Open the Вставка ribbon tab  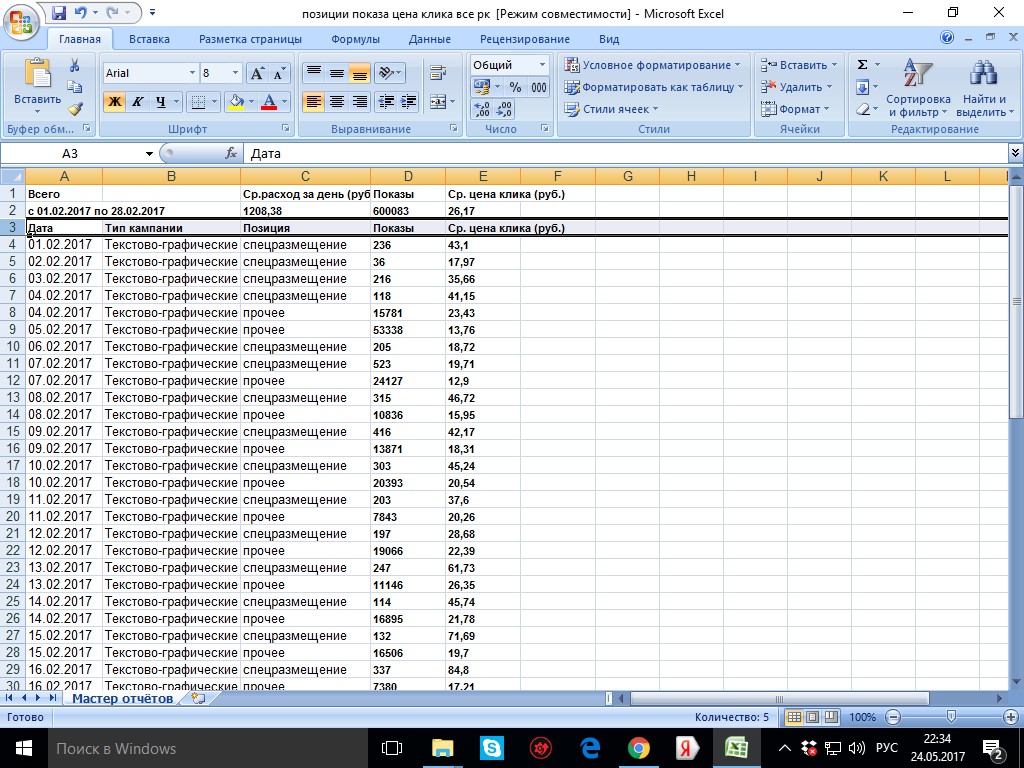point(149,39)
